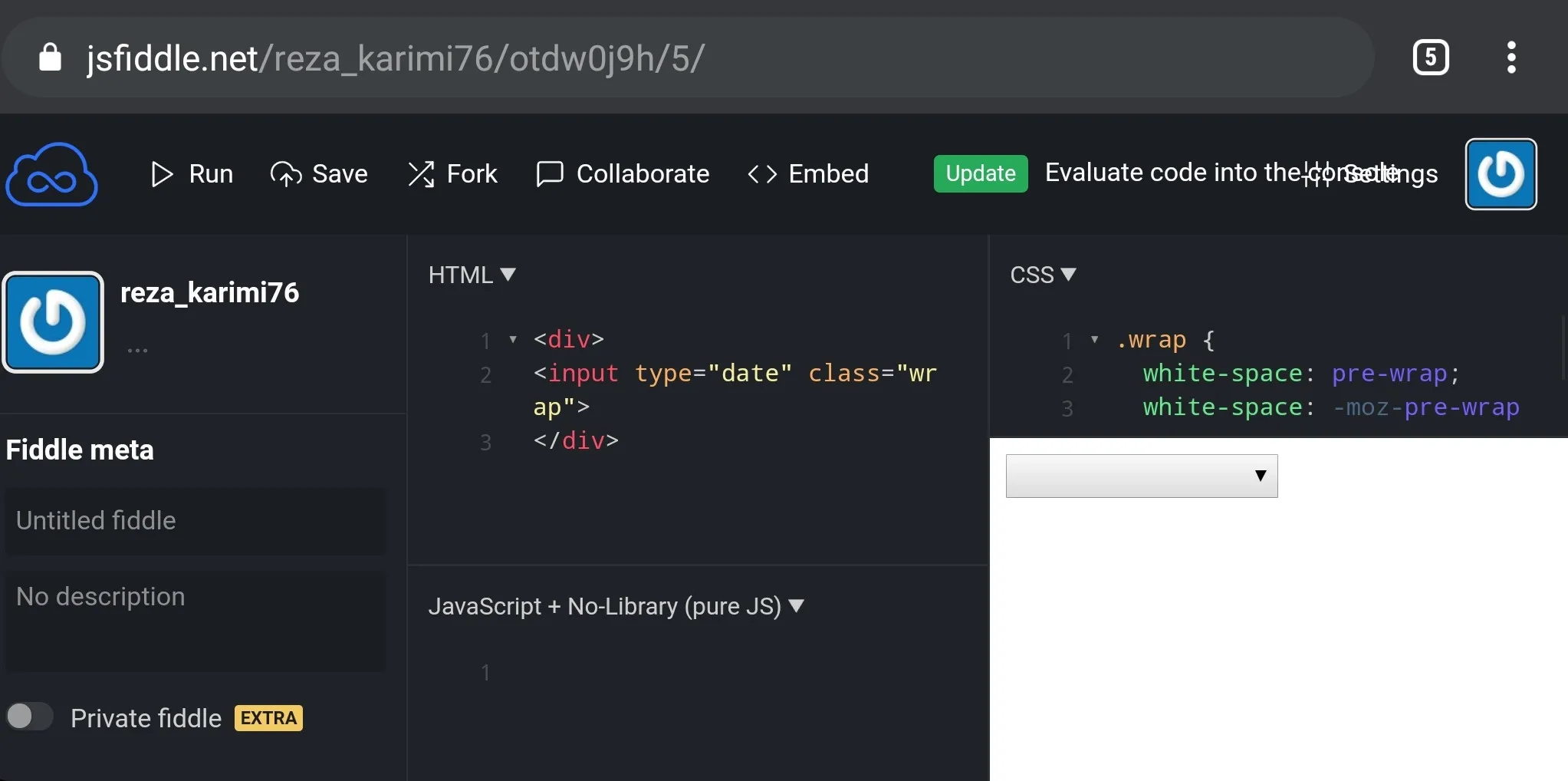The image size is (1568, 781).
Task: Expand the HTML panel dropdown
Action: (472, 275)
